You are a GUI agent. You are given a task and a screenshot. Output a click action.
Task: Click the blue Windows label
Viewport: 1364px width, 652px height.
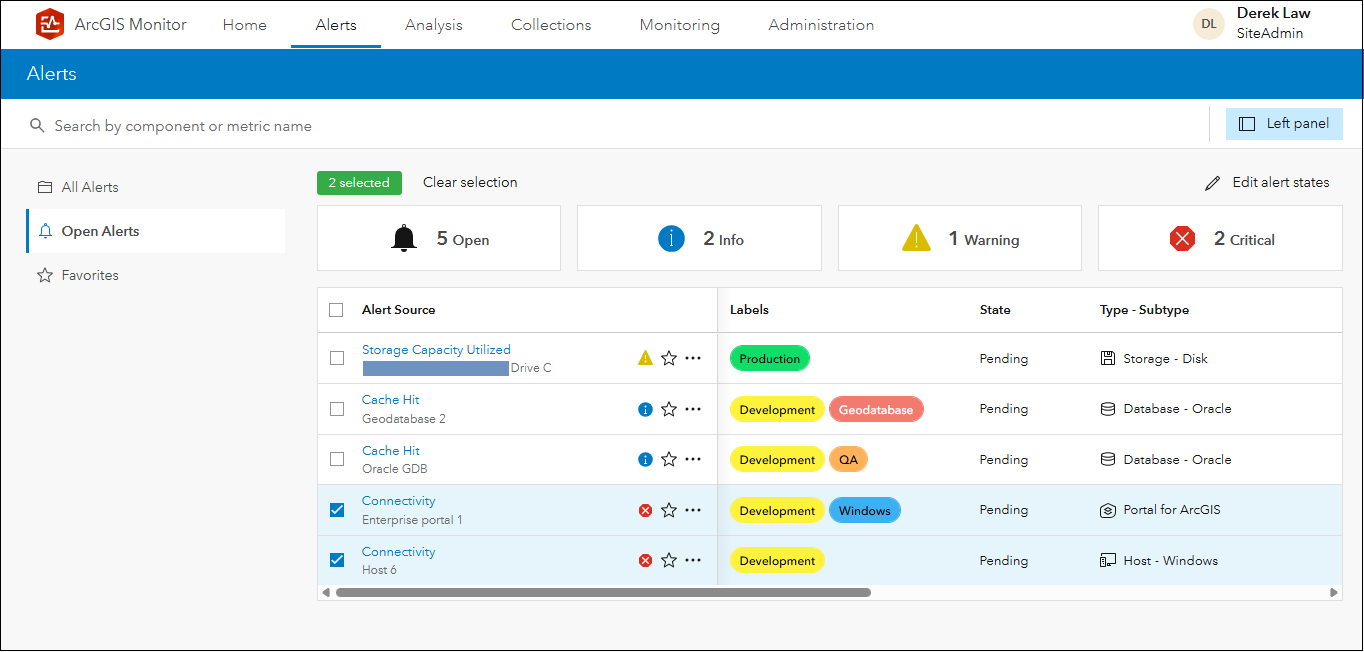[865, 511]
